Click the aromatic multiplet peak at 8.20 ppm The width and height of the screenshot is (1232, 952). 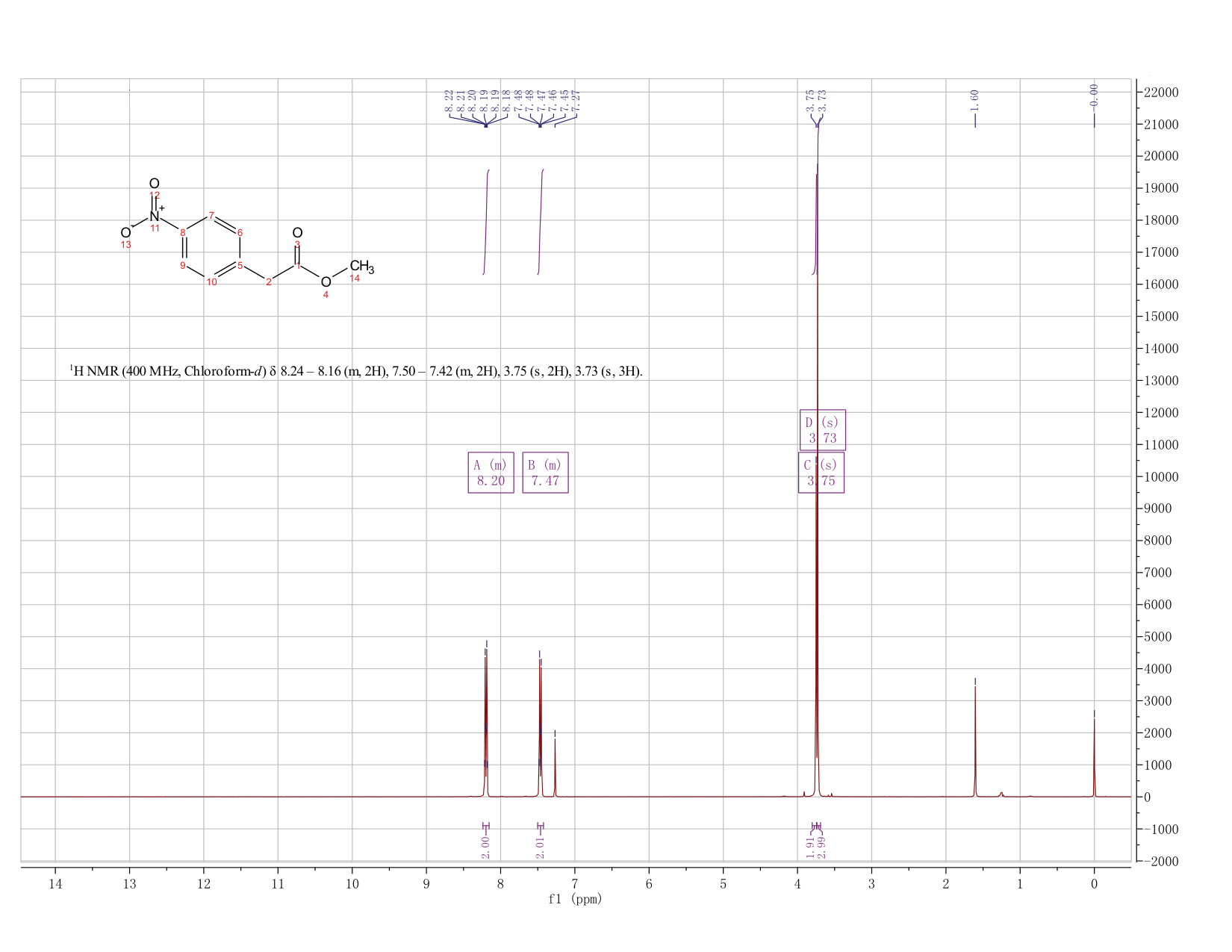[x=486, y=724]
